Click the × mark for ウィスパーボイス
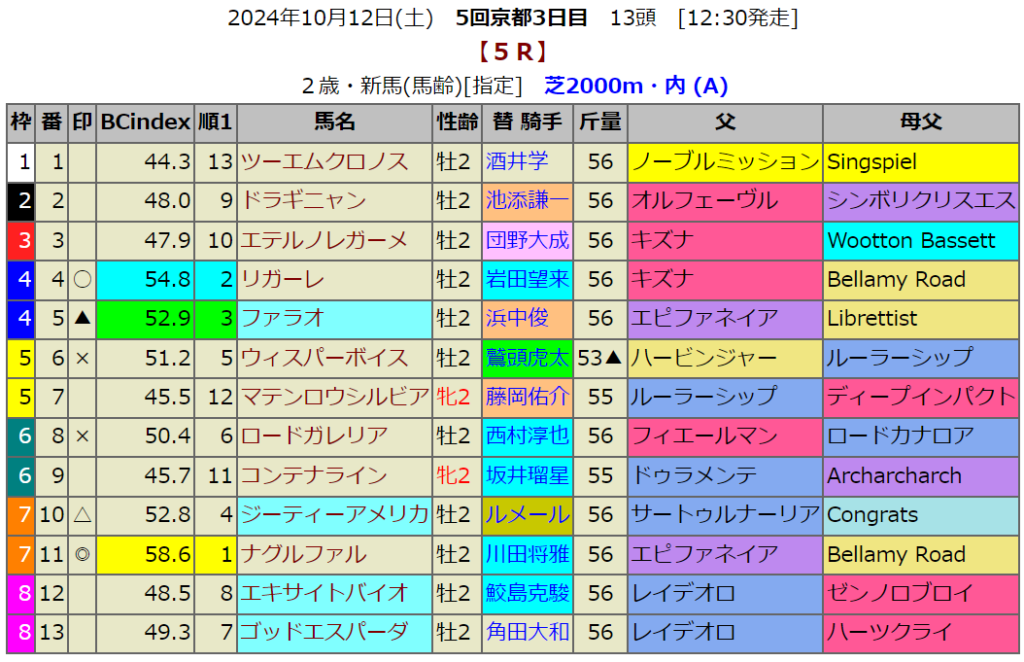Image resolution: width=1024 pixels, height=662 pixels. [x=82, y=358]
